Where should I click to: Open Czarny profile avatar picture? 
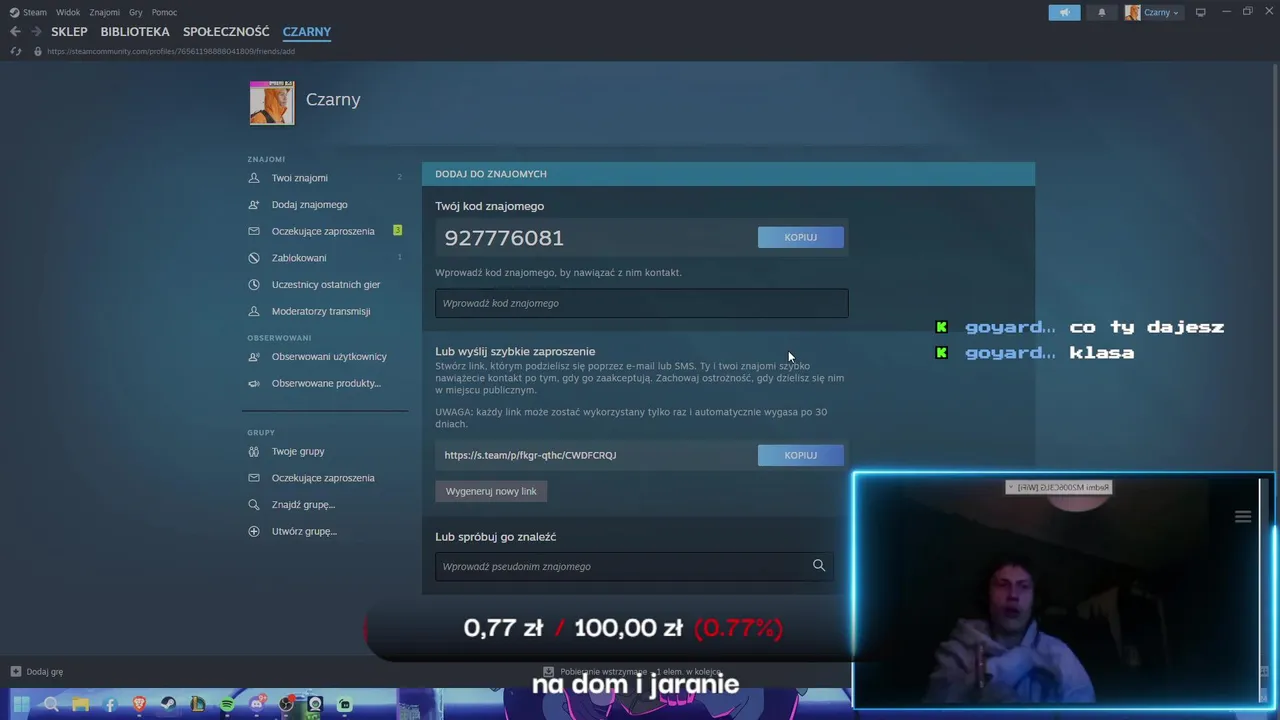(272, 102)
